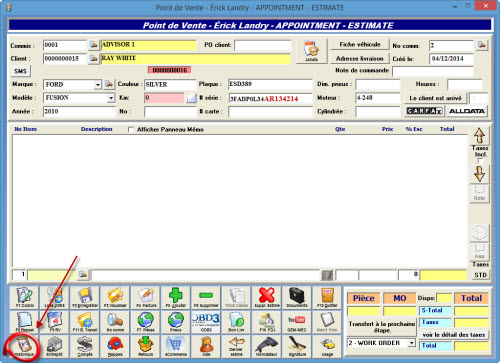500x363 pixels.
Task: Open the 2 - WORK ORDER dropdown
Action: click(x=412, y=343)
